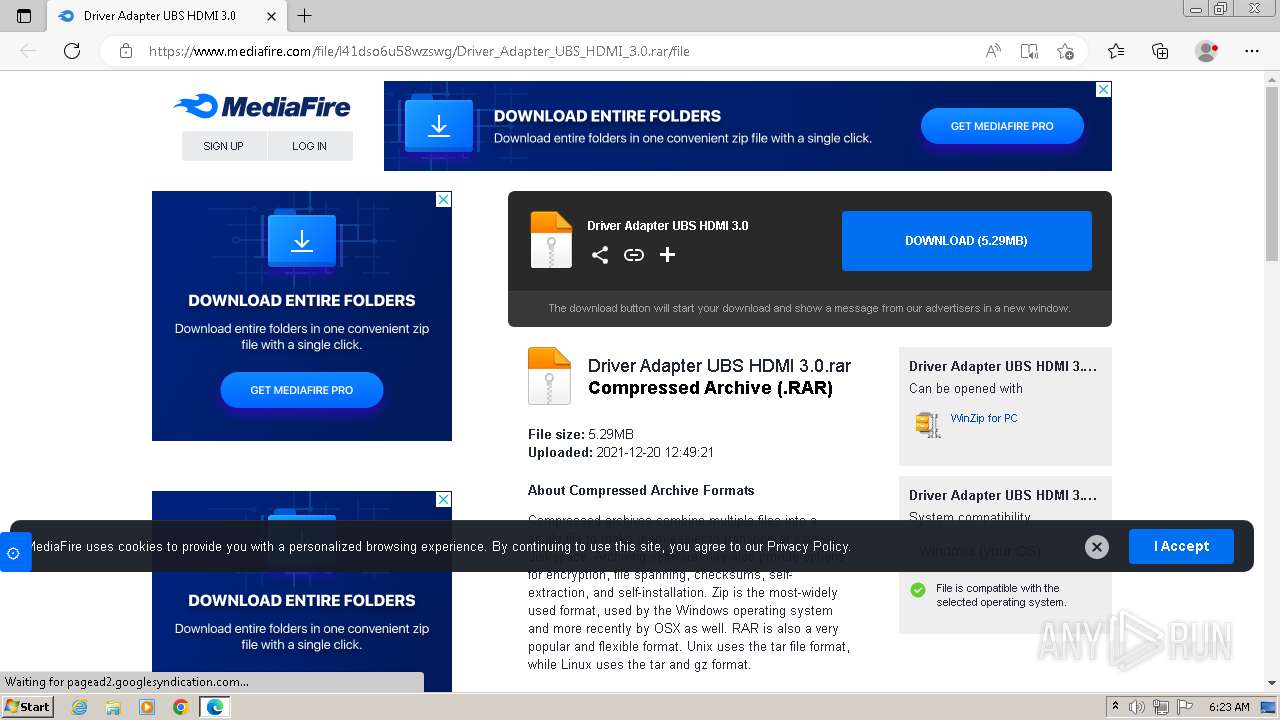Screen dimensions: 1280x720
Task: Add this page to favorites
Action: coord(1065,51)
